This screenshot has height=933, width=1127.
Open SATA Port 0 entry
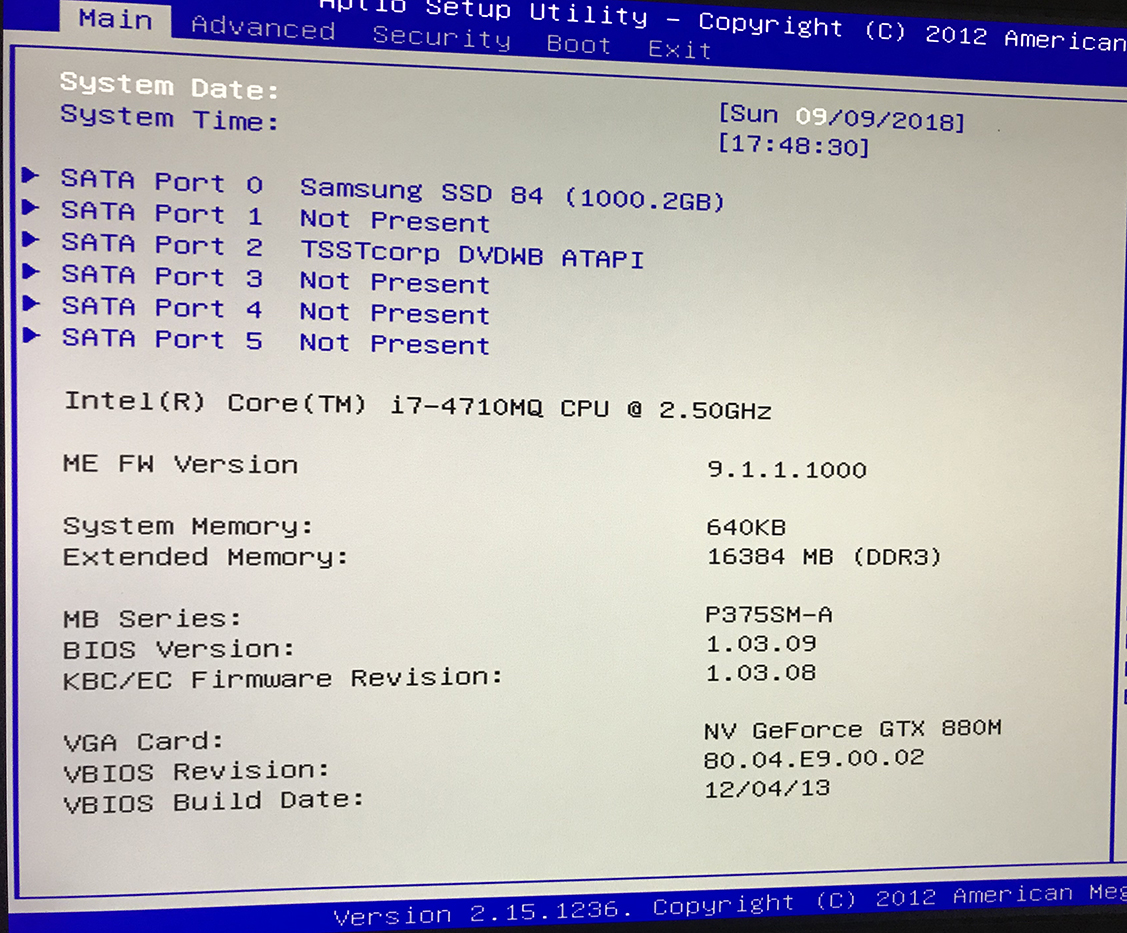click(392, 190)
